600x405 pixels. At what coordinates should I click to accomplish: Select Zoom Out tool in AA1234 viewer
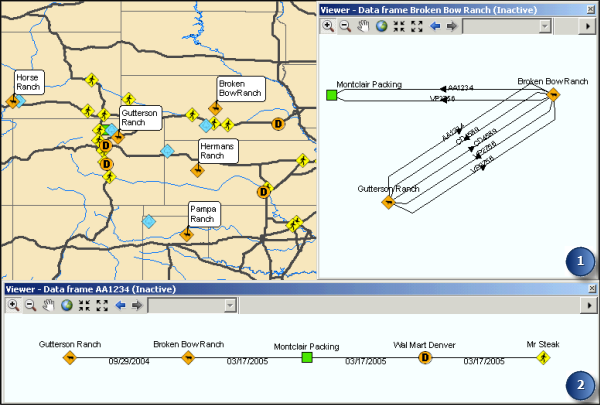[x=30, y=305]
